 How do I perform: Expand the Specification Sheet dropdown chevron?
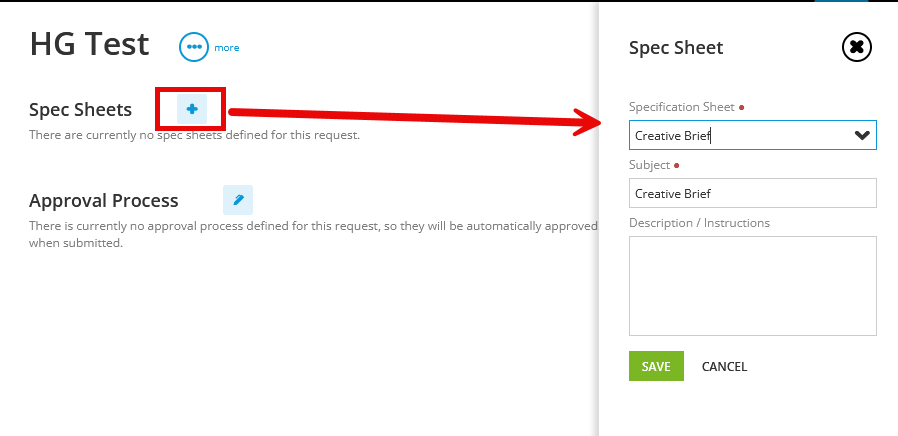pyautogui.click(x=862, y=135)
